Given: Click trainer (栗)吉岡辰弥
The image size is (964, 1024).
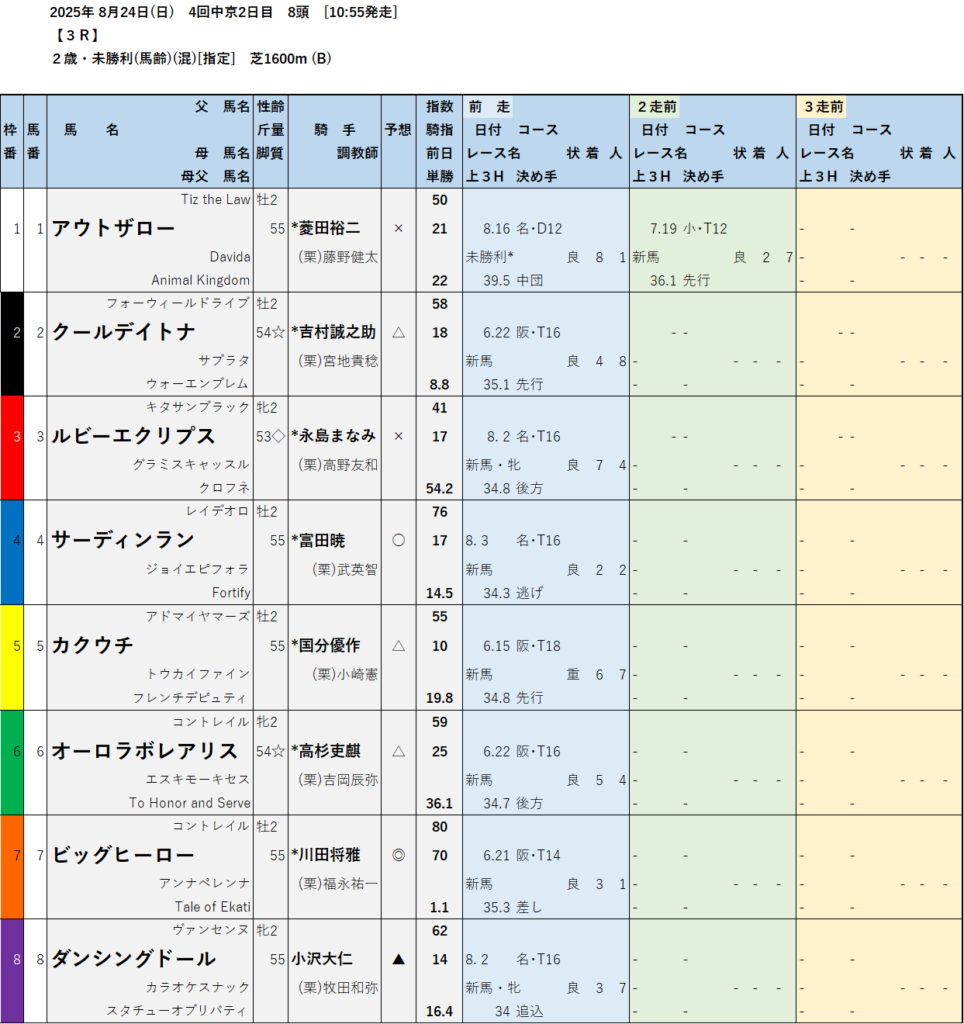Looking at the screenshot, I should (338, 780).
